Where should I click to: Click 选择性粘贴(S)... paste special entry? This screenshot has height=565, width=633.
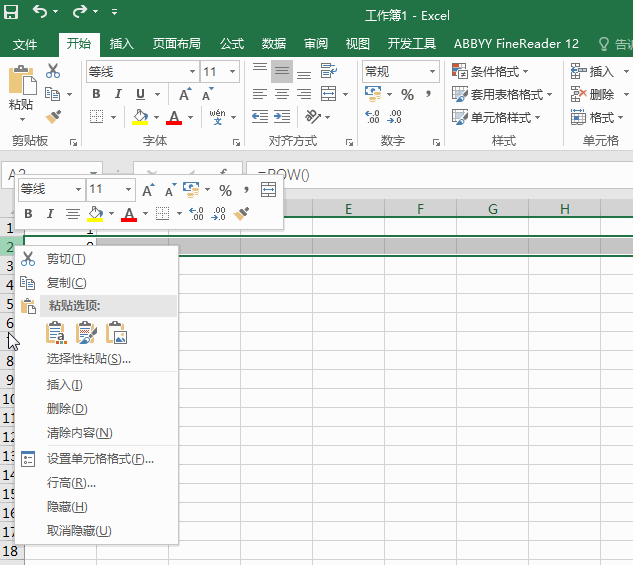(x=97, y=358)
